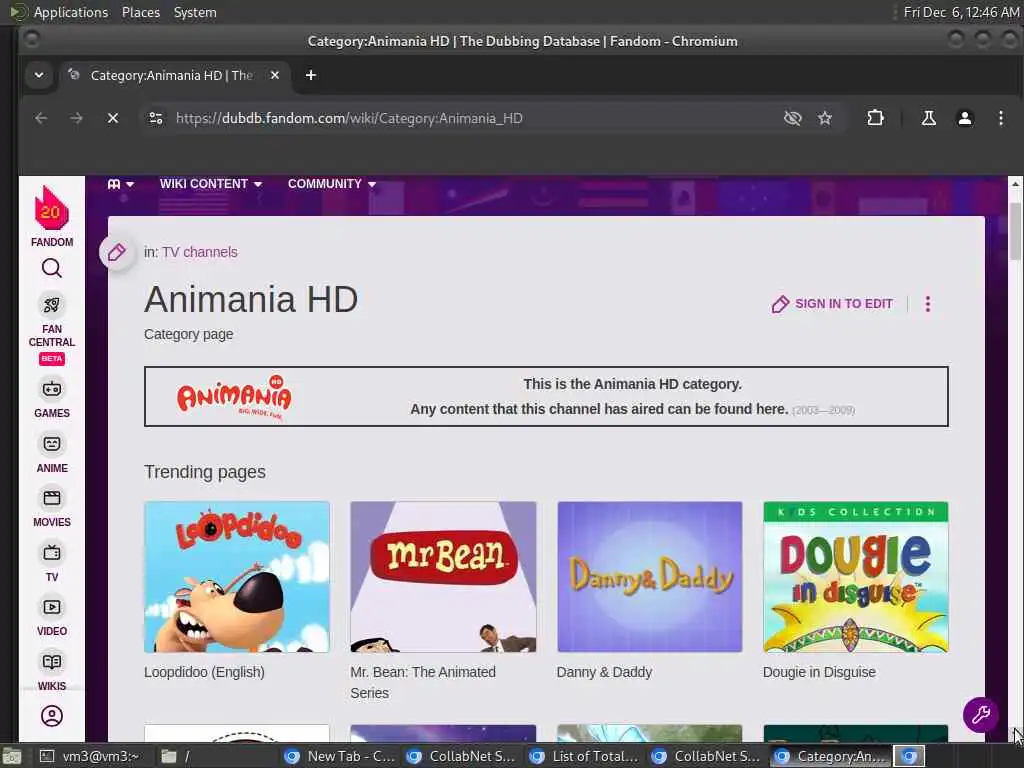Open Fan Central rocket icon
Viewport: 1024px width, 768px height.
tap(52, 305)
